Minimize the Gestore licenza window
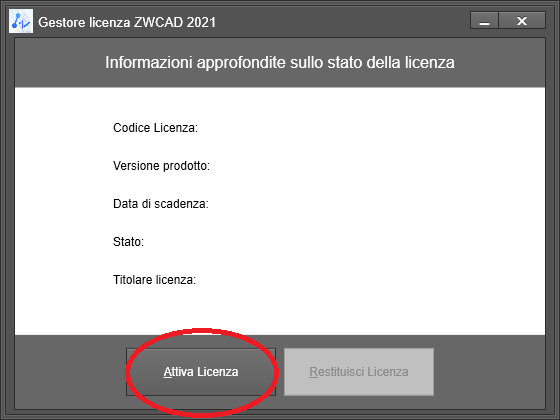 (x=484, y=20)
